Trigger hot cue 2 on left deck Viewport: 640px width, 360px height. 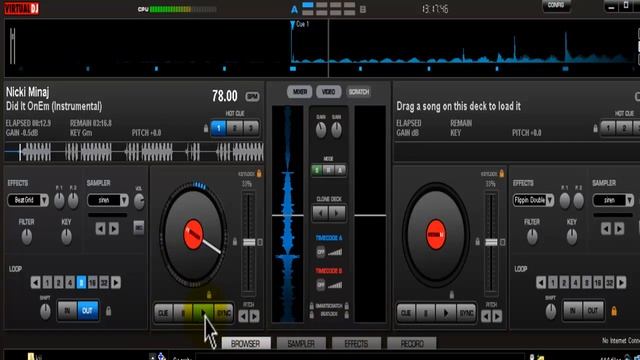tap(235, 128)
